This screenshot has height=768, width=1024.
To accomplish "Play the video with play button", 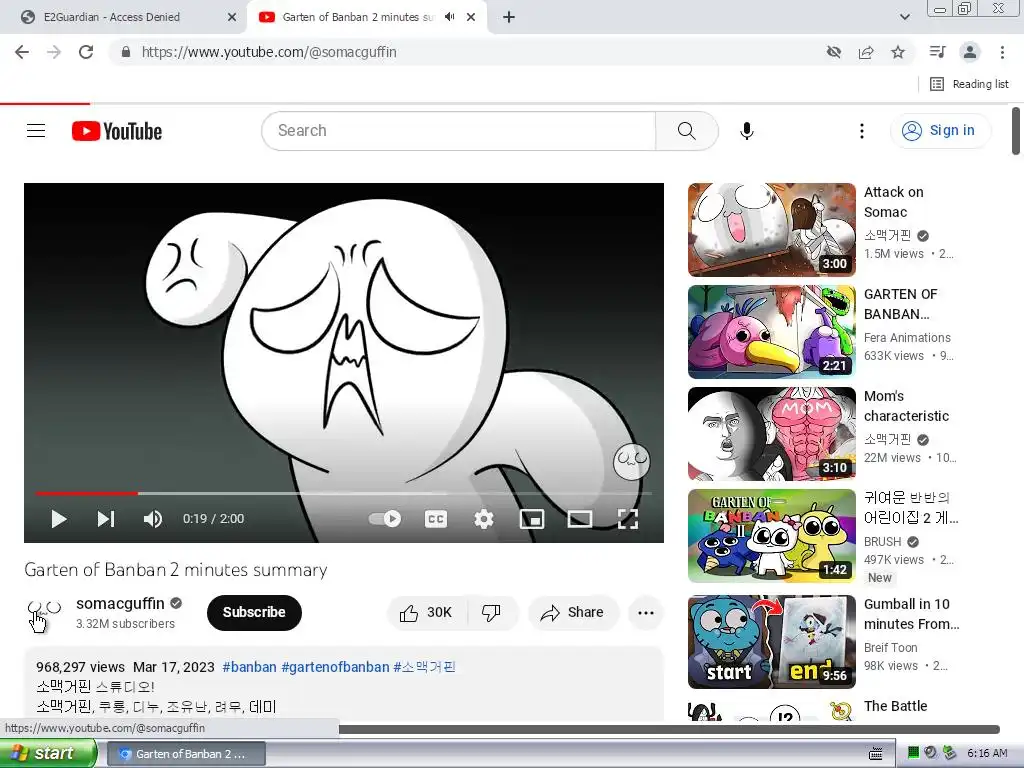I will coord(59,519).
